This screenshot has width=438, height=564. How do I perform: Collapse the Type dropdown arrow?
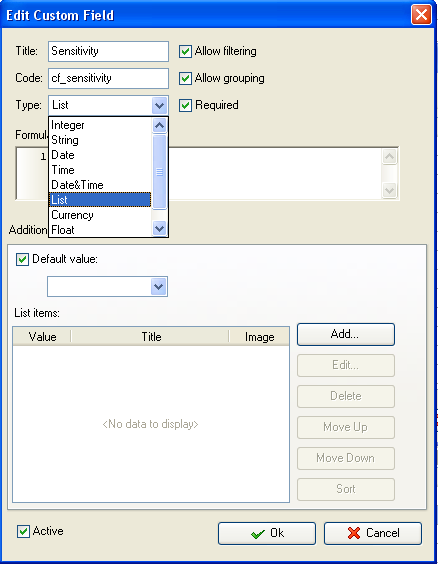point(159,105)
